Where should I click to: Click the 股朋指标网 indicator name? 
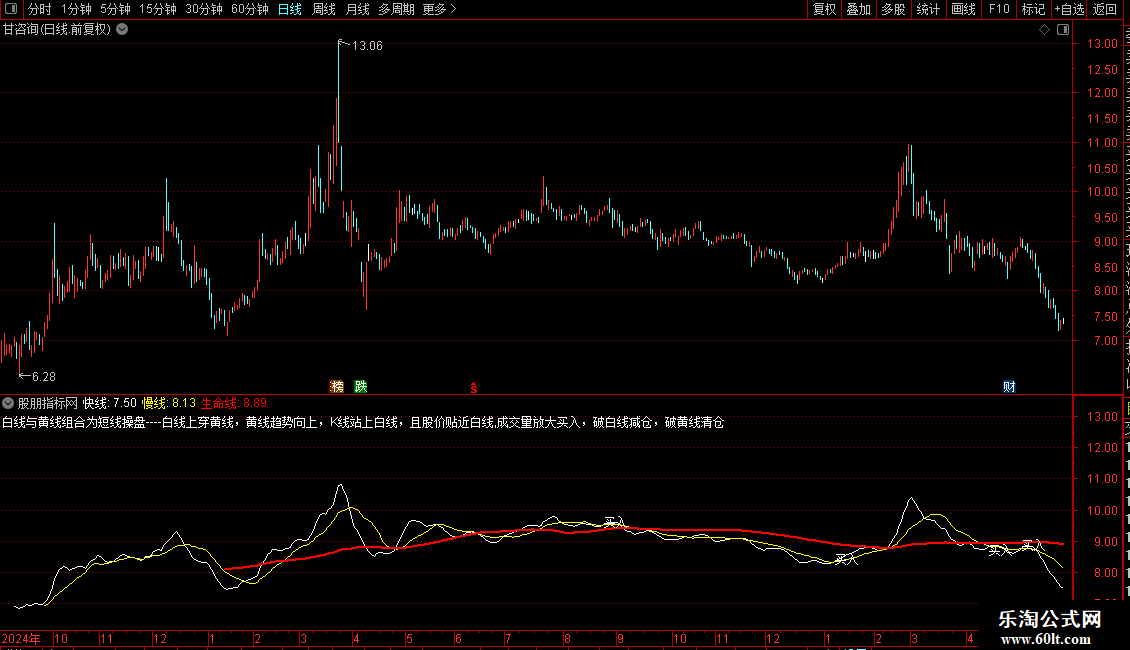pyautogui.click(x=48, y=403)
